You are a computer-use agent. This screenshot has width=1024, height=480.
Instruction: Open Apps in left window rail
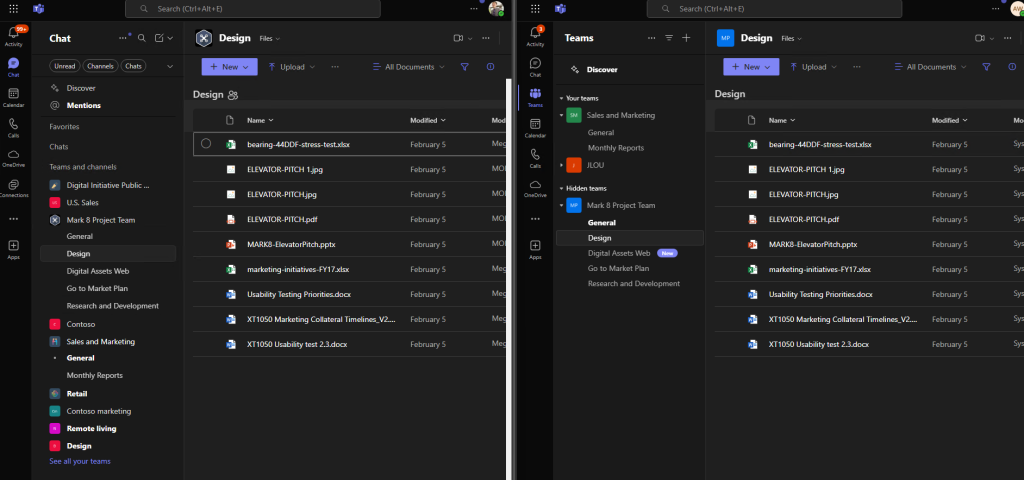click(x=13, y=249)
